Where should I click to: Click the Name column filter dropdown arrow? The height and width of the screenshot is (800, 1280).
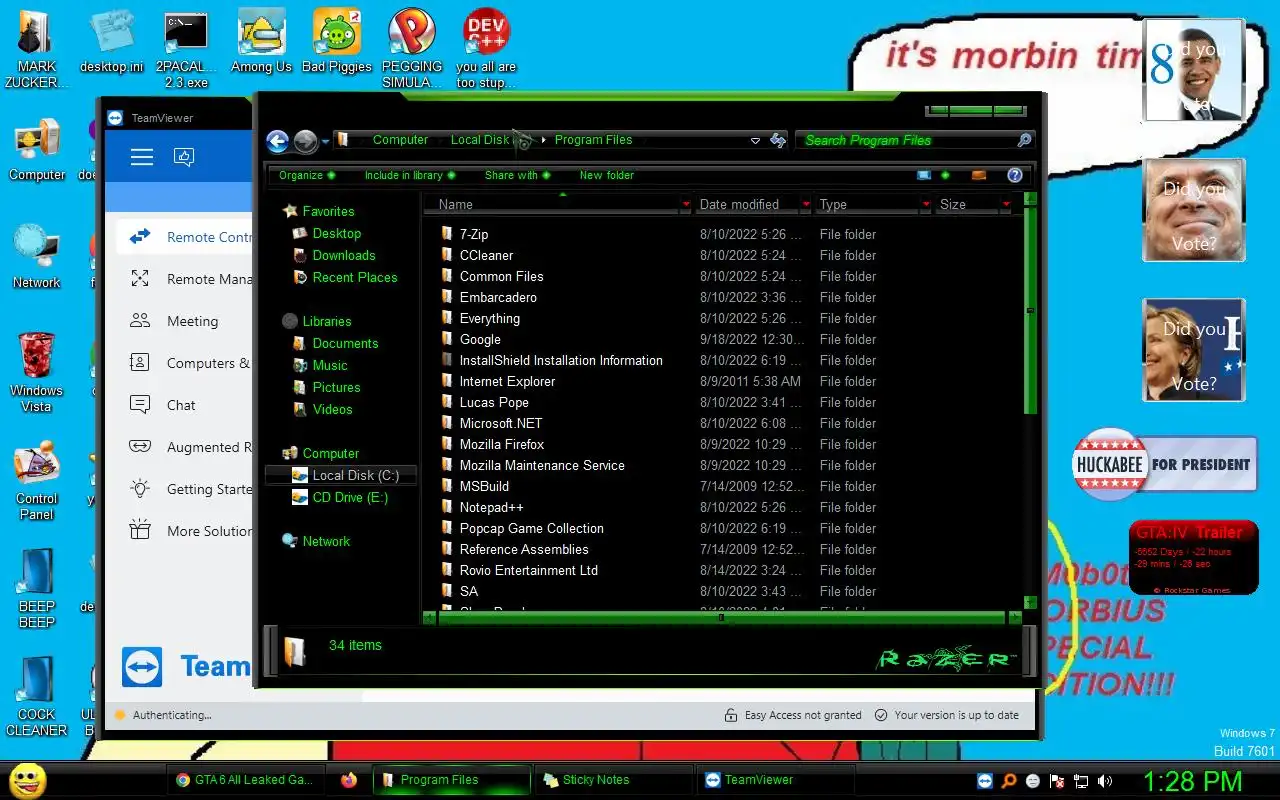pyautogui.click(x=685, y=204)
